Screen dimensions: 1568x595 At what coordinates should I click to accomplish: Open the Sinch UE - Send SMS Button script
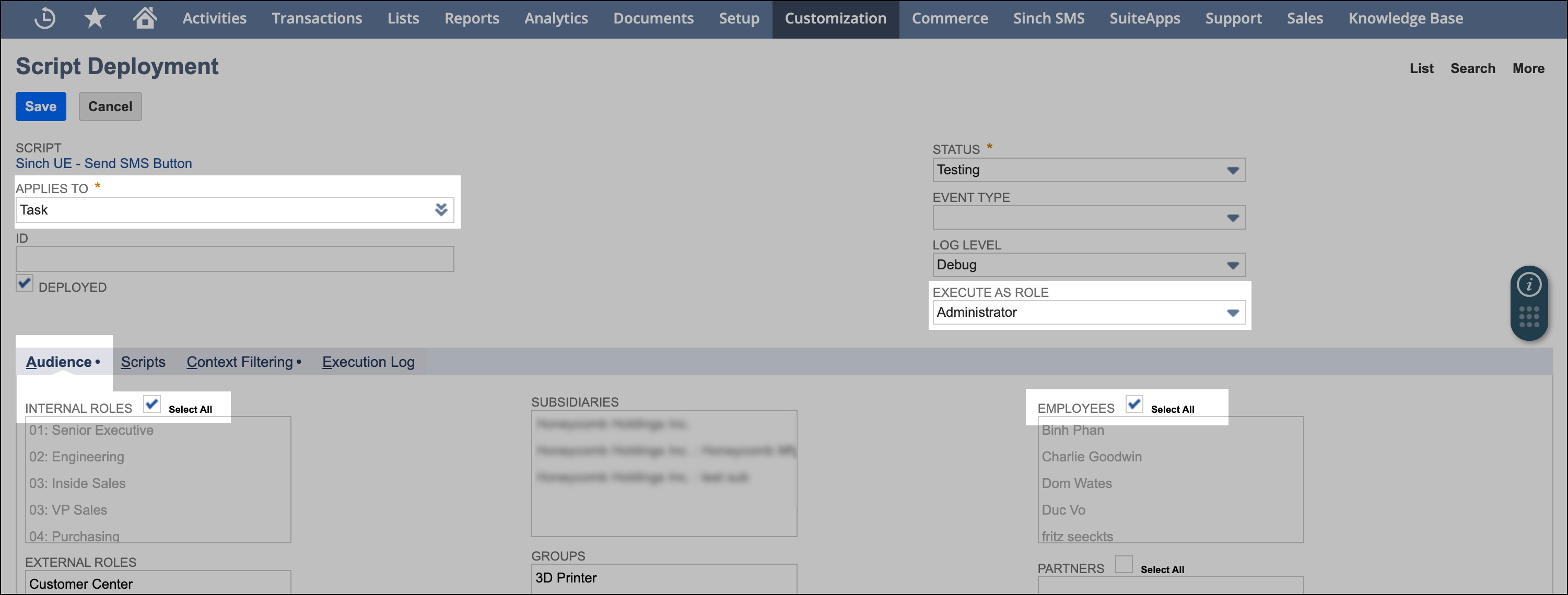(103, 163)
